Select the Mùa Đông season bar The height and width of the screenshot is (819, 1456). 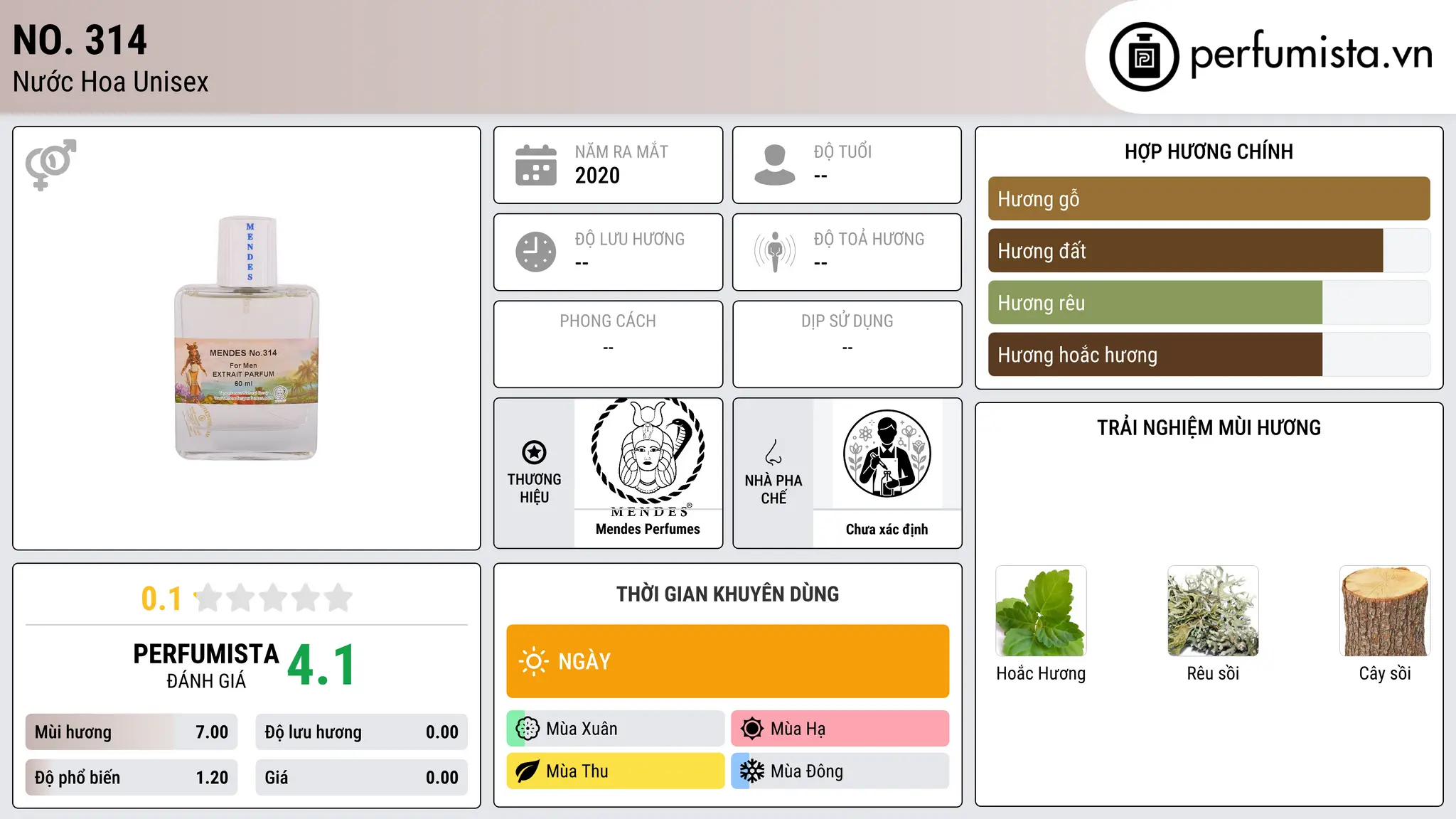(x=840, y=771)
